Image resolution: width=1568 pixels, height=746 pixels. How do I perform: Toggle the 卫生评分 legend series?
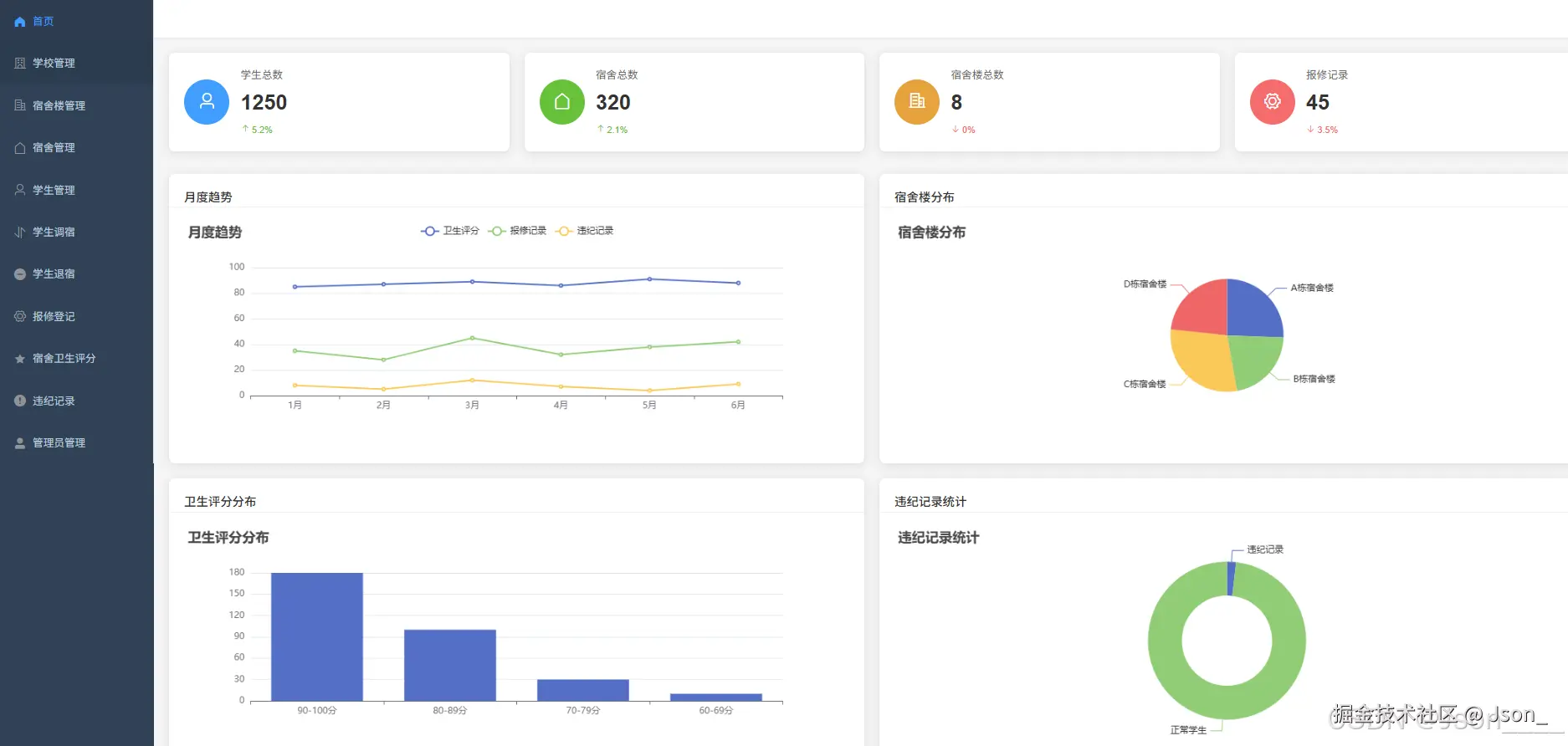[450, 231]
